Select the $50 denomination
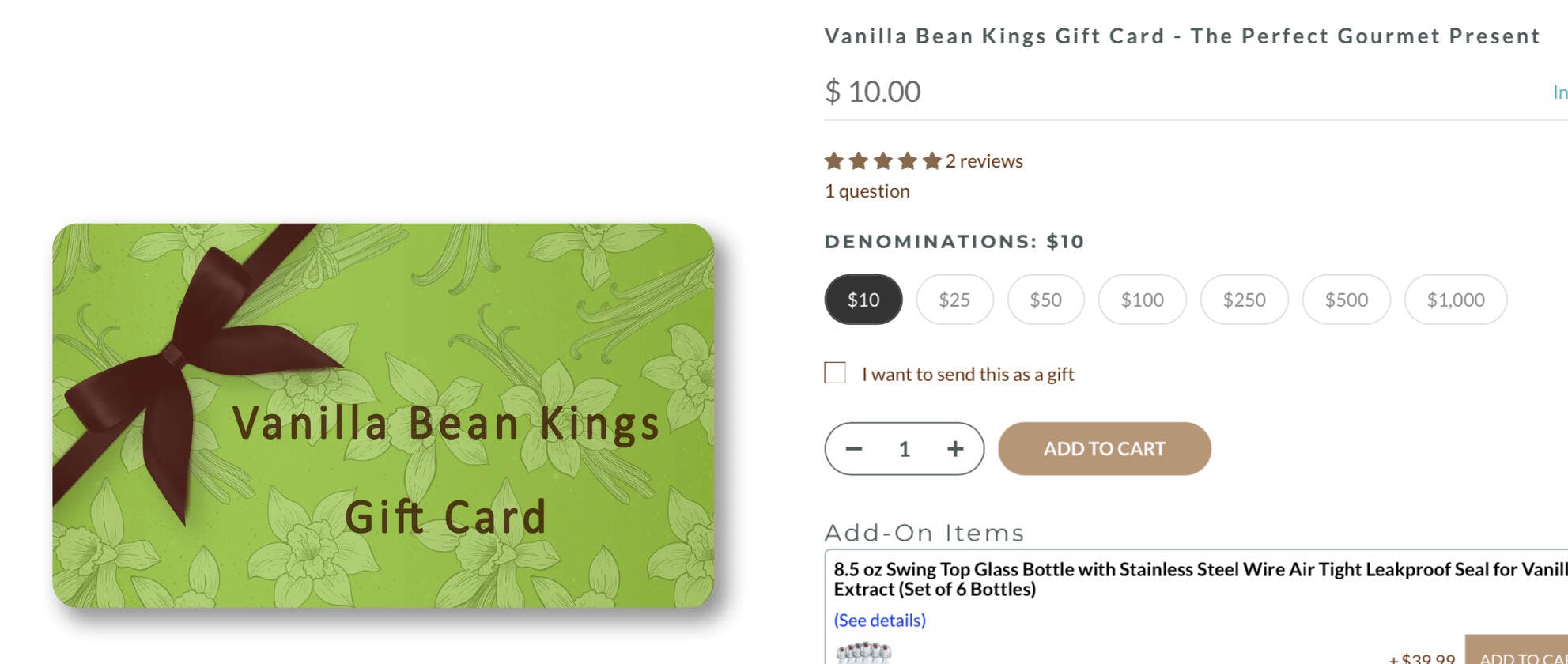 (1045, 300)
